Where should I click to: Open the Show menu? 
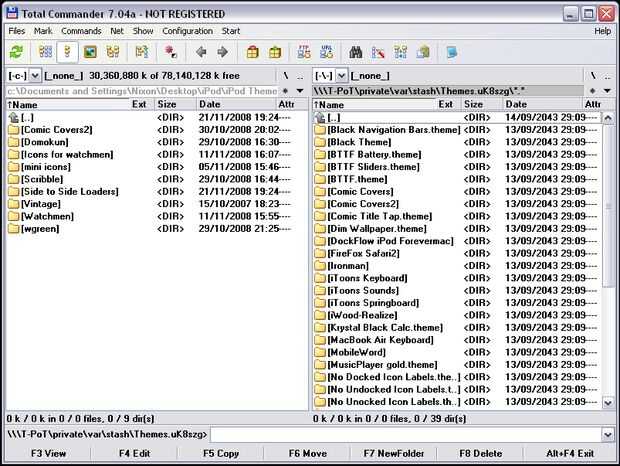[143, 31]
